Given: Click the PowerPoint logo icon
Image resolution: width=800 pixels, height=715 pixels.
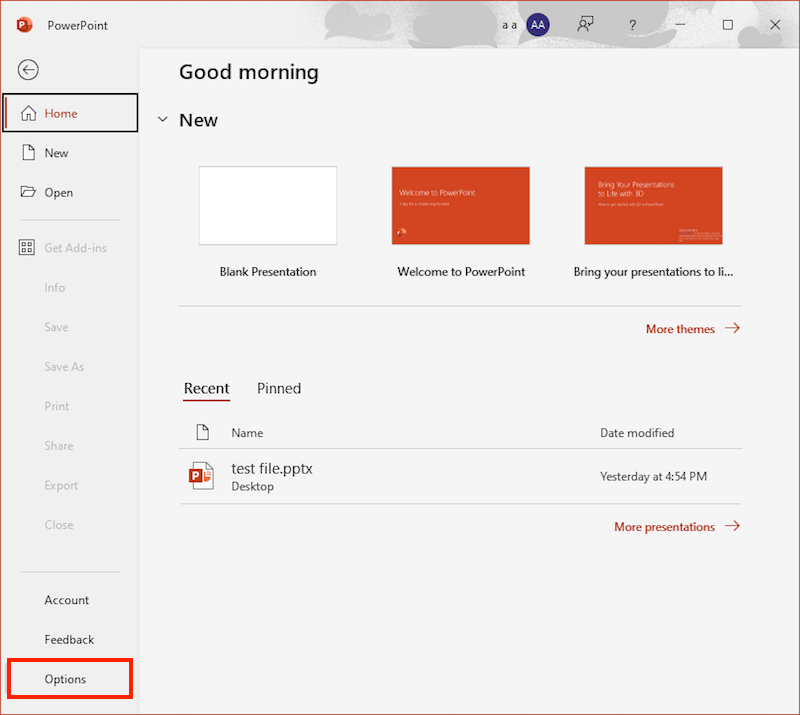Looking at the screenshot, I should pos(24,24).
